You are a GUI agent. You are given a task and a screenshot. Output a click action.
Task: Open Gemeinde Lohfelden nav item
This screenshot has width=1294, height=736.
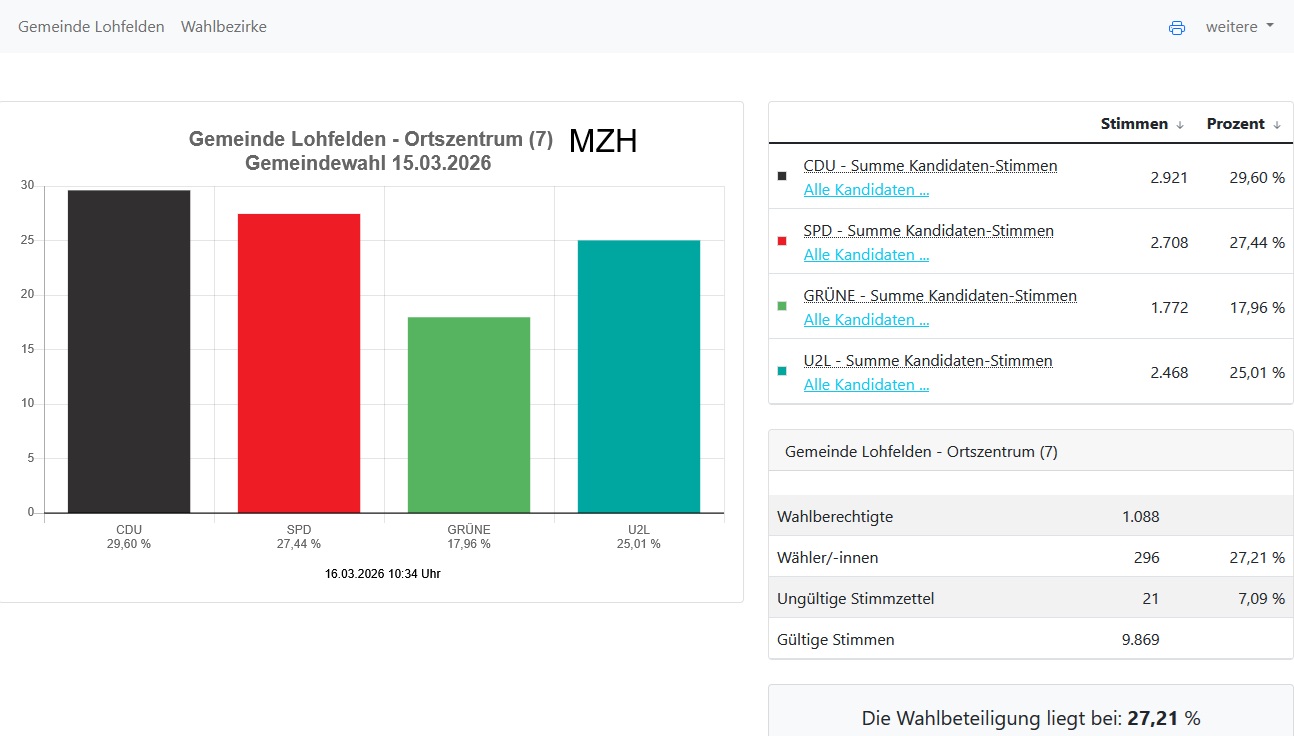[x=91, y=27]
